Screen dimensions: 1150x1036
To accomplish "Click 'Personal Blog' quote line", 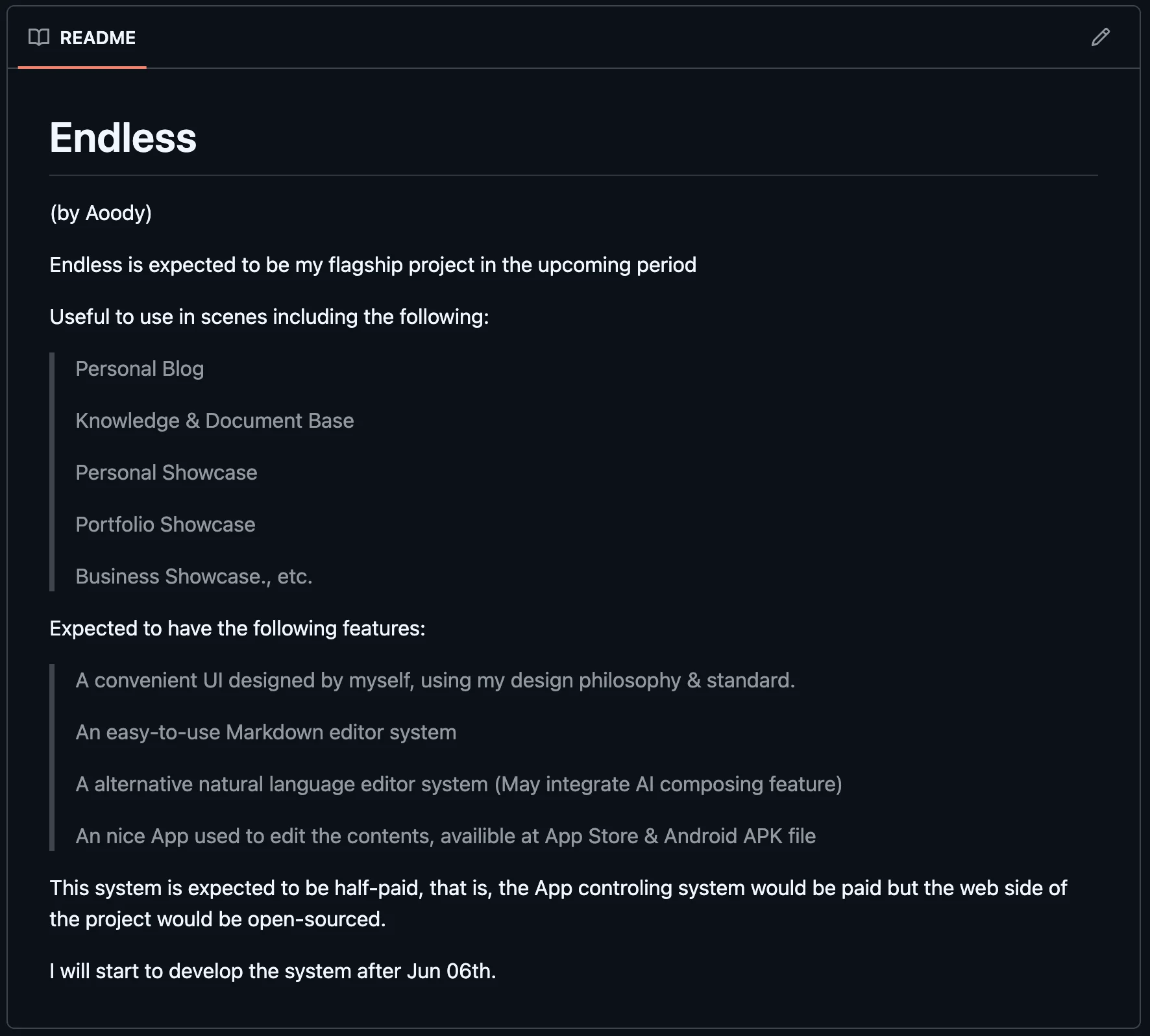I will click(x=140, y=369).
